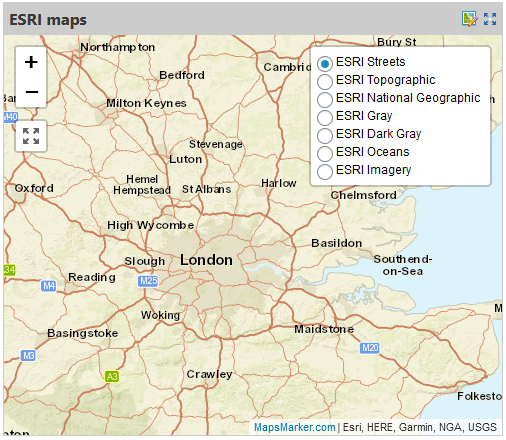Open the MapsMarker.com attribution link
This screenshot has height=440, width=506.
coord(294,427)
